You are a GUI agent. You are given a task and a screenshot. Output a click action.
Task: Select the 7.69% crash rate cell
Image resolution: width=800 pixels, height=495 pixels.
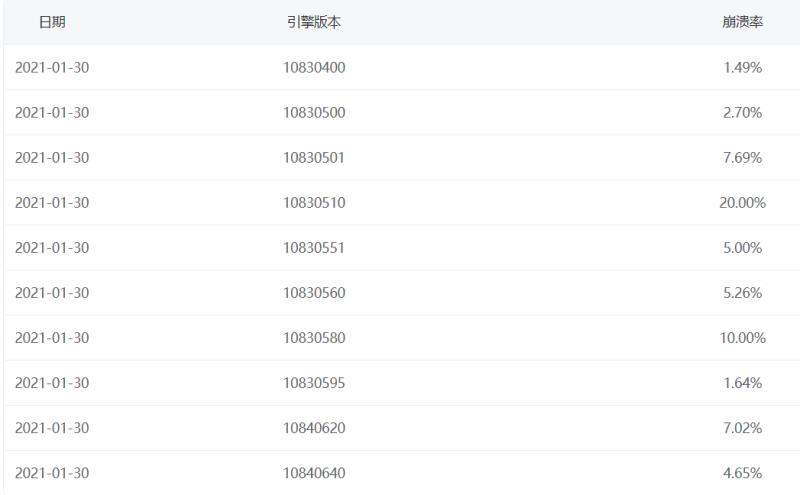point(742,158)
